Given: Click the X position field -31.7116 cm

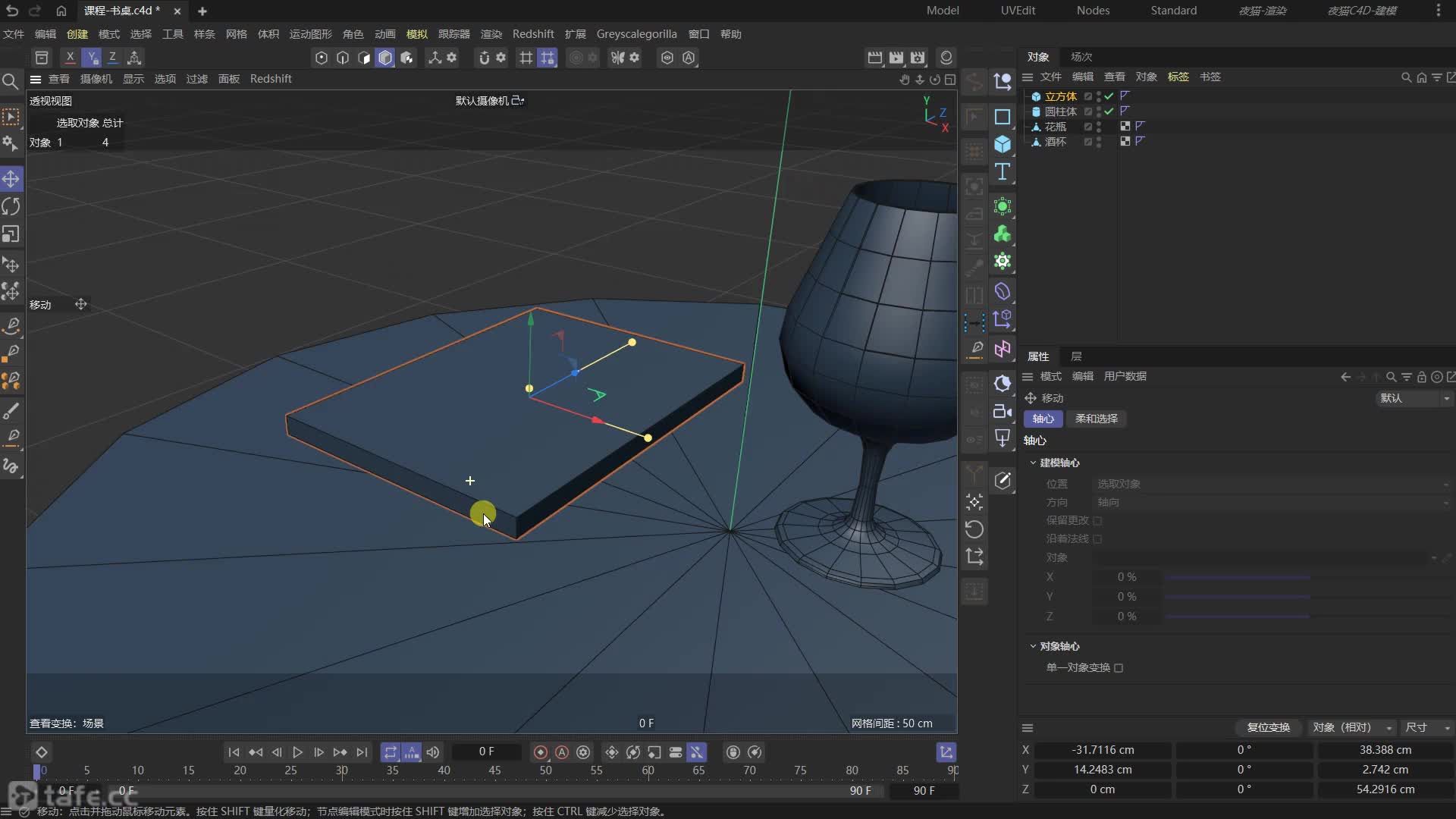Looking at the screenshot, I should tap(1103, 749).
